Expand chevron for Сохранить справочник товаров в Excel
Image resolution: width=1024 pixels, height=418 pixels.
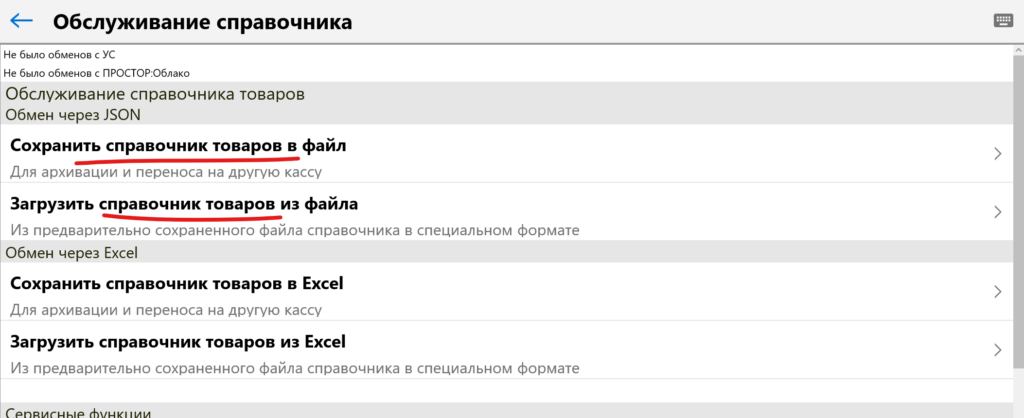coord(997,292)
